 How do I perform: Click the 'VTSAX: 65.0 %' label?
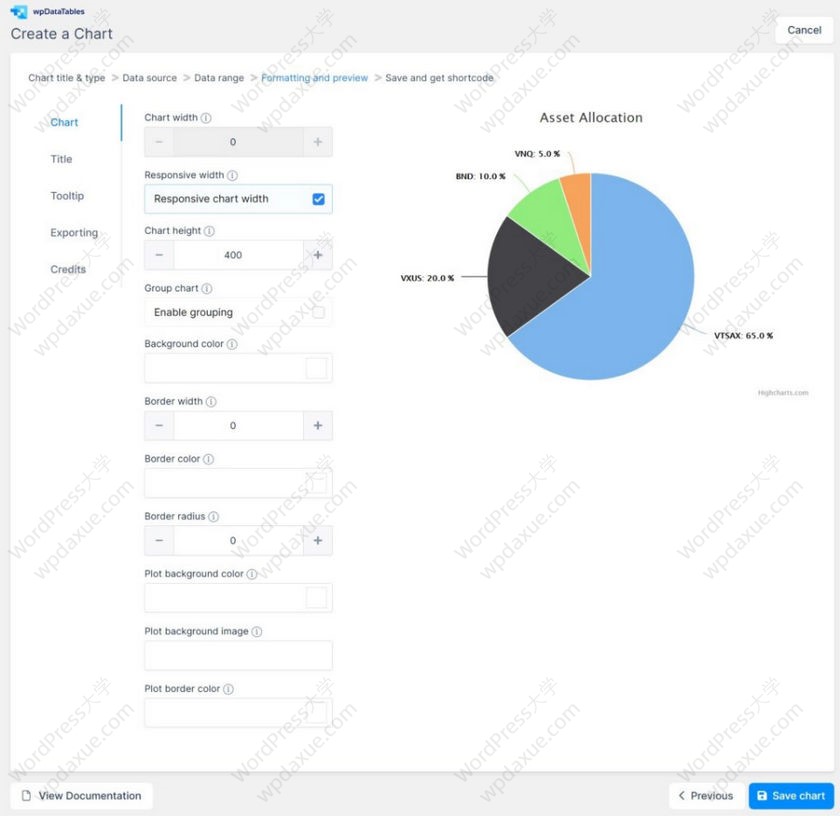[743, 336]
